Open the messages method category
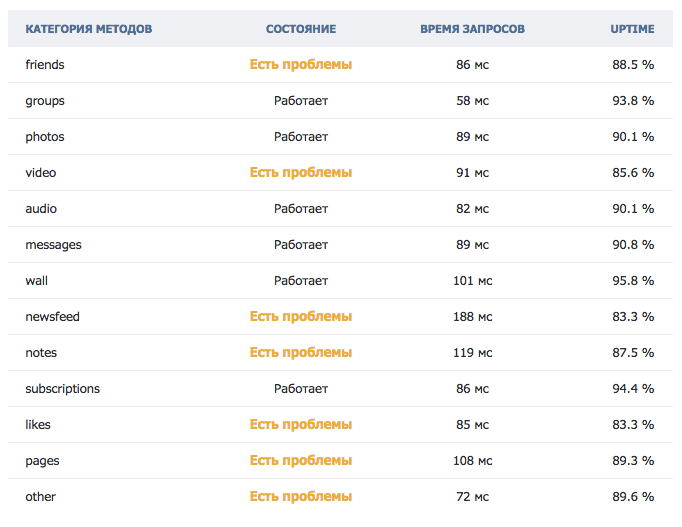This screenshot has width=682, height=527. [53, 245]
